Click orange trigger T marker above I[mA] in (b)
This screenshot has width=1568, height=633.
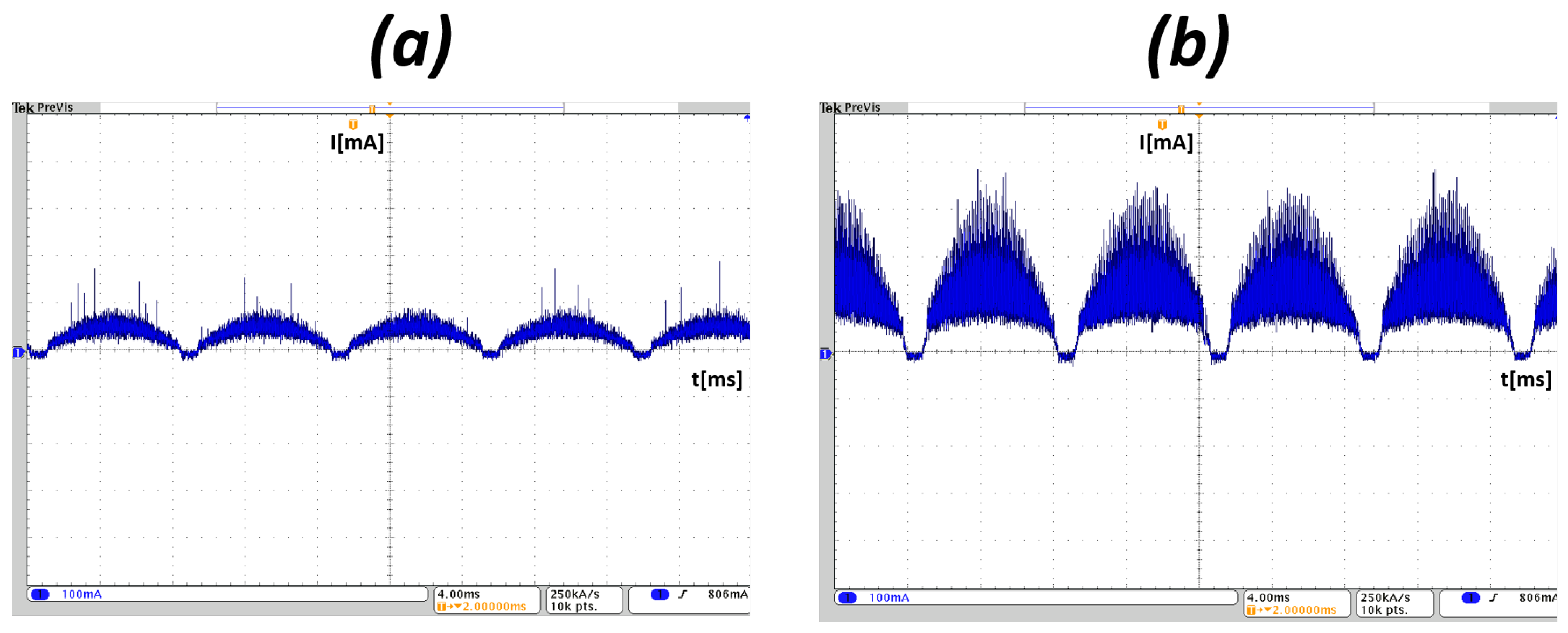tap(1162, 125)
